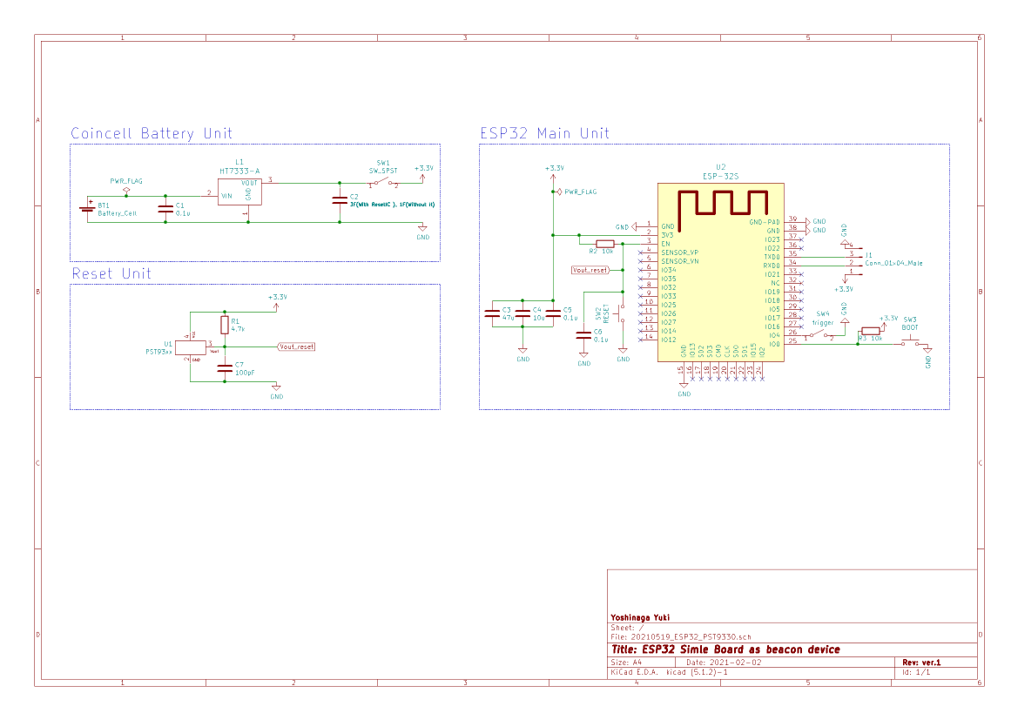Select the ESP-32S antenna trace graphic
1018x720 pixels.
click(723, 209)
